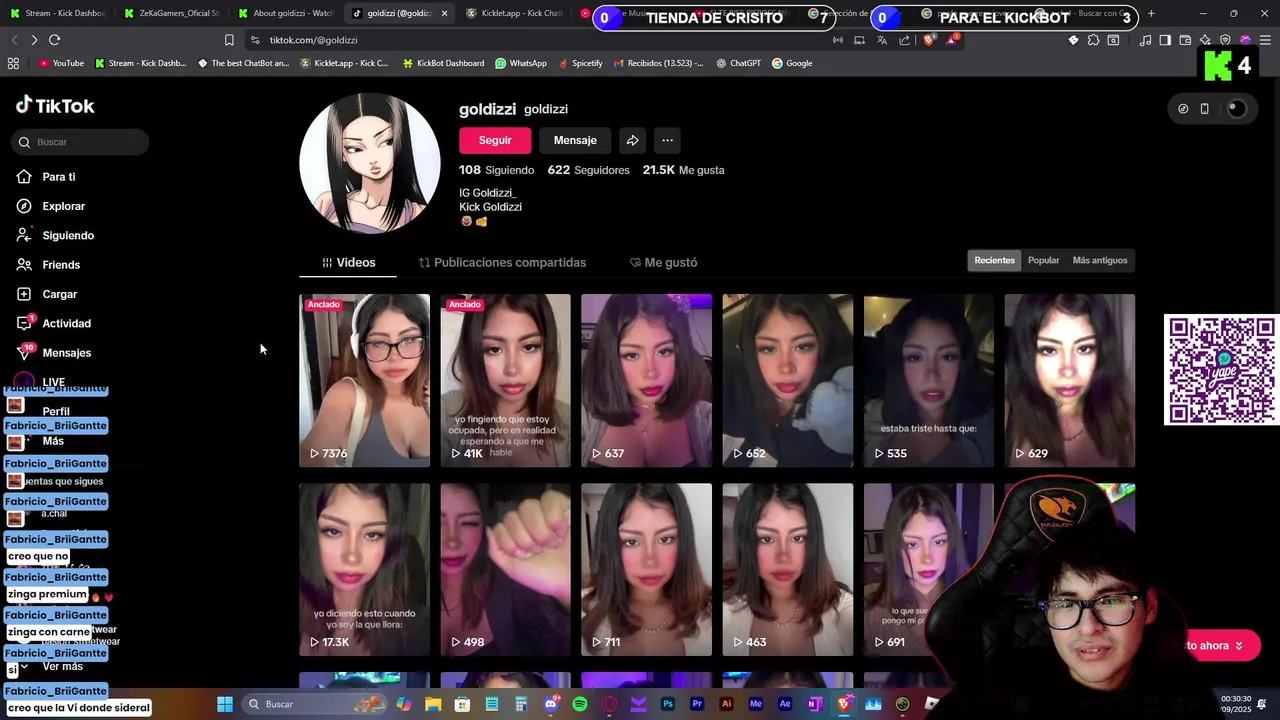Open the Siguiendo count 108

click(x=496, y=170)
